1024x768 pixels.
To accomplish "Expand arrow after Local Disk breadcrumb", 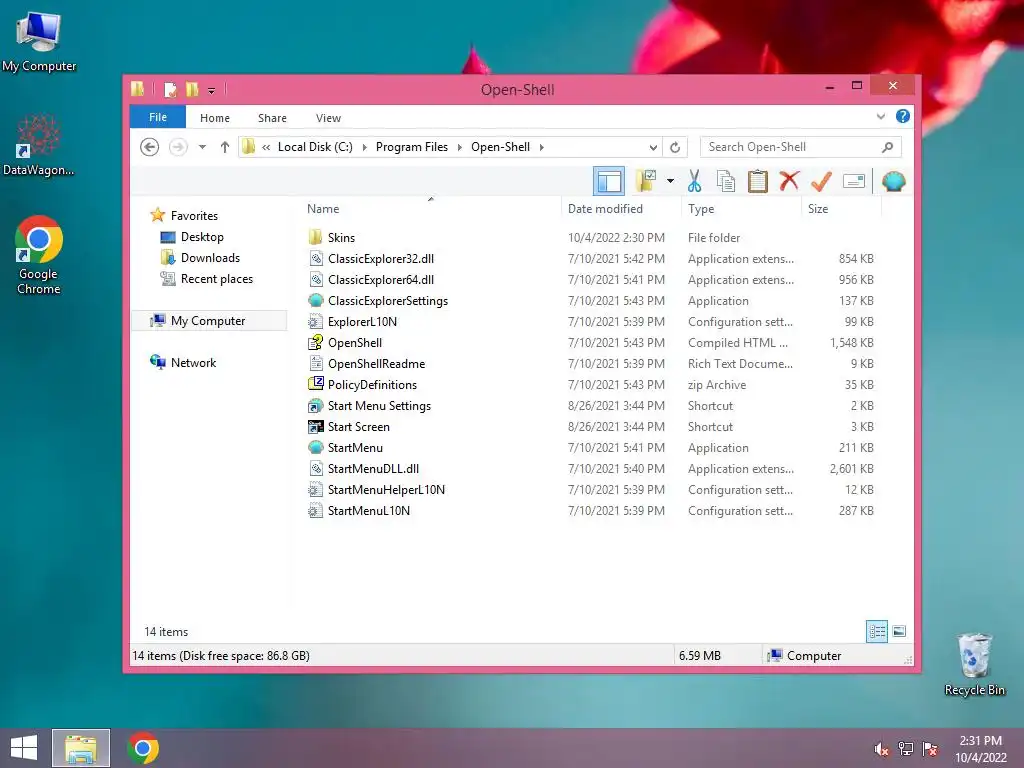I will [364, 147].
